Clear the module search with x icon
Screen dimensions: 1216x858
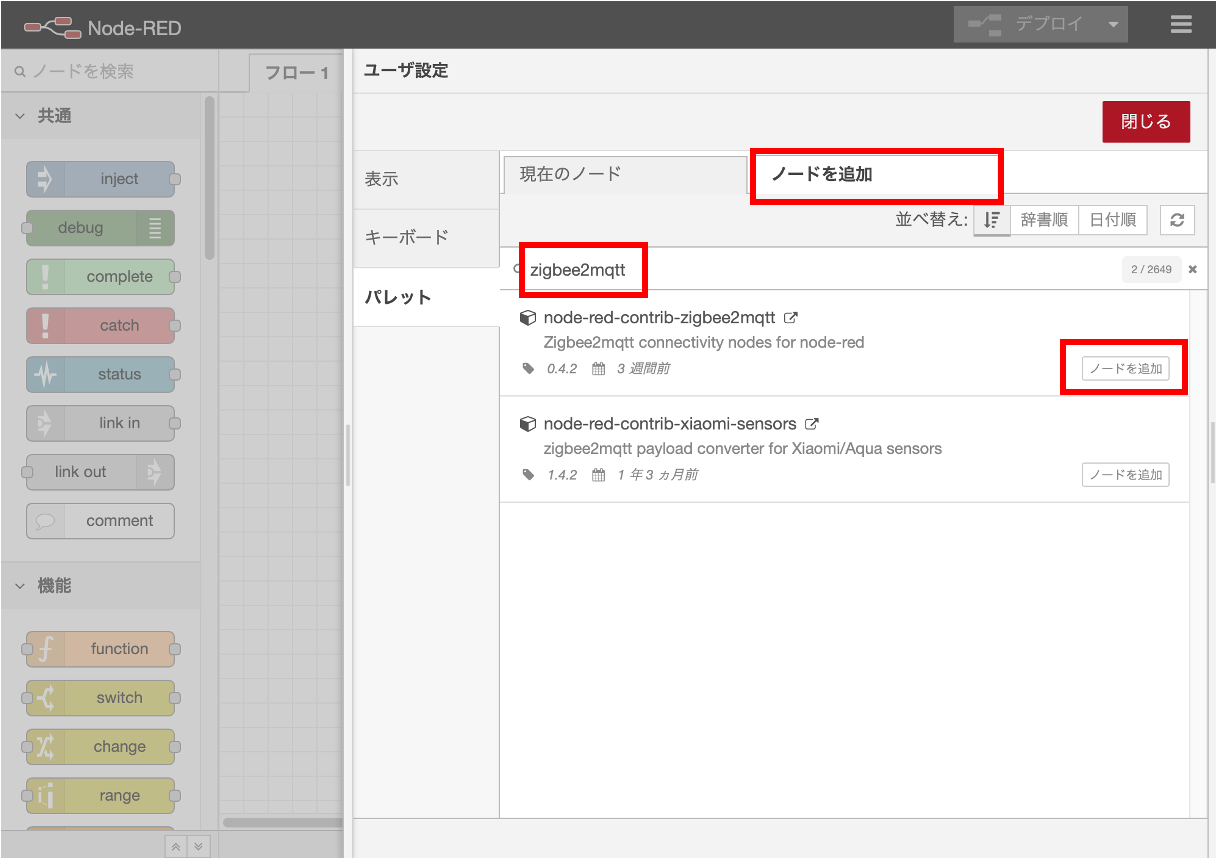1192,269
